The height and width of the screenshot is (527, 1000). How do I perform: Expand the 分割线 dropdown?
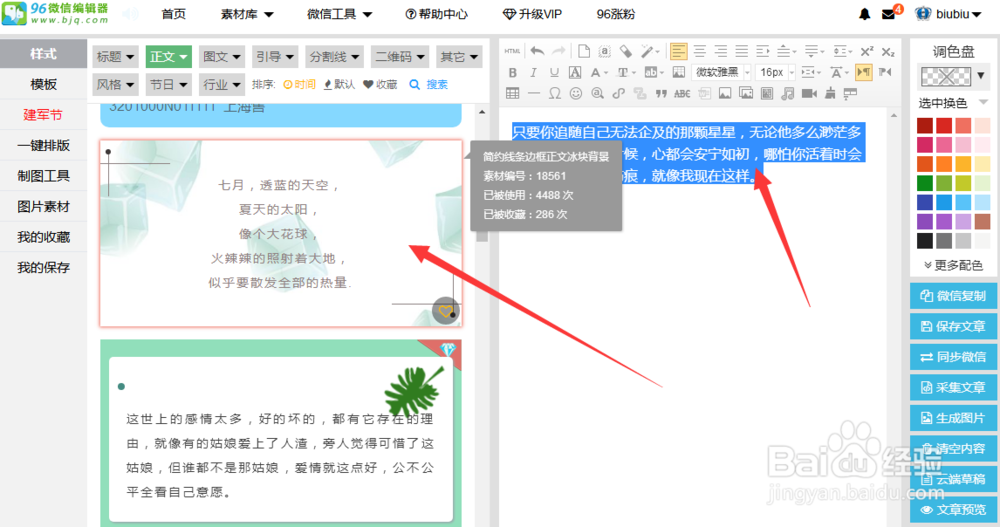(x=334, y=57)
